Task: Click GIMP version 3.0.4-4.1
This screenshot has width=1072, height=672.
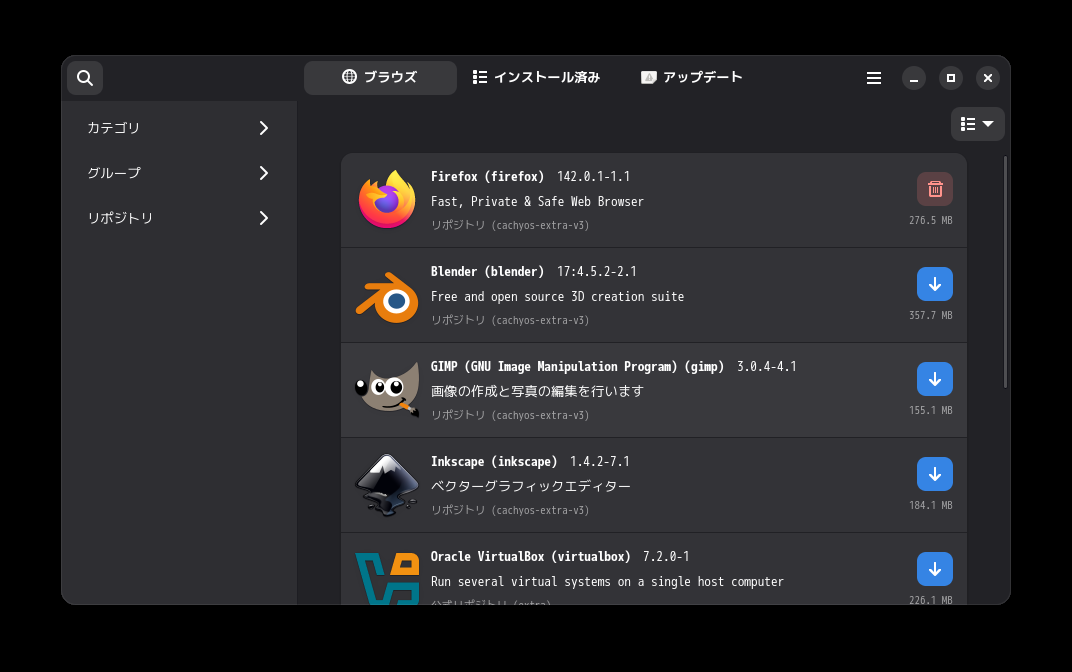Action: pyautogui.click(x=767, y=366)
